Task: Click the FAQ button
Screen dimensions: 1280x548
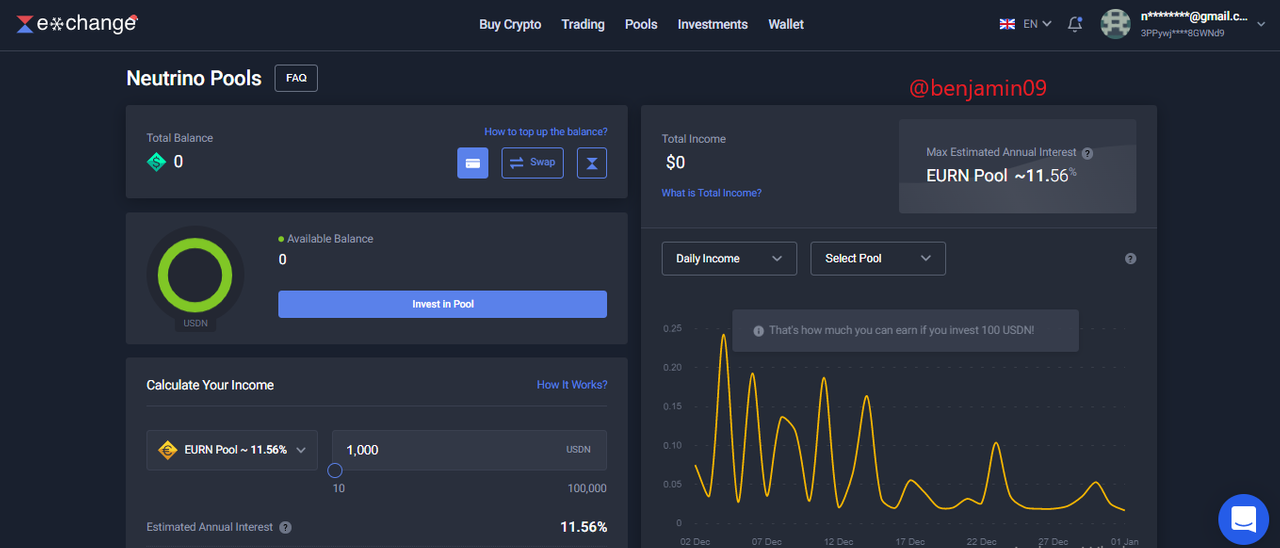Action: [x=296, y=78]
